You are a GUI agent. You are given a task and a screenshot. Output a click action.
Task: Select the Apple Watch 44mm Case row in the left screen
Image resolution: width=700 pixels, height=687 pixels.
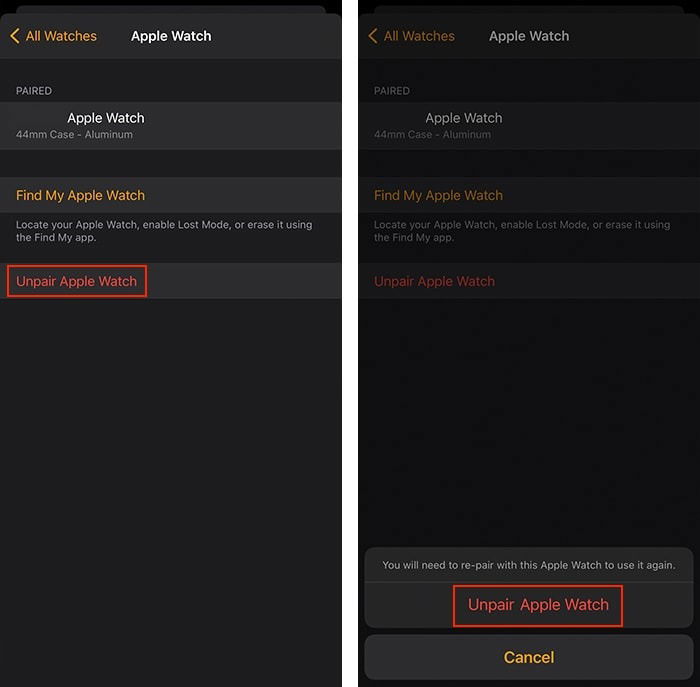click(x=171, y=125)
